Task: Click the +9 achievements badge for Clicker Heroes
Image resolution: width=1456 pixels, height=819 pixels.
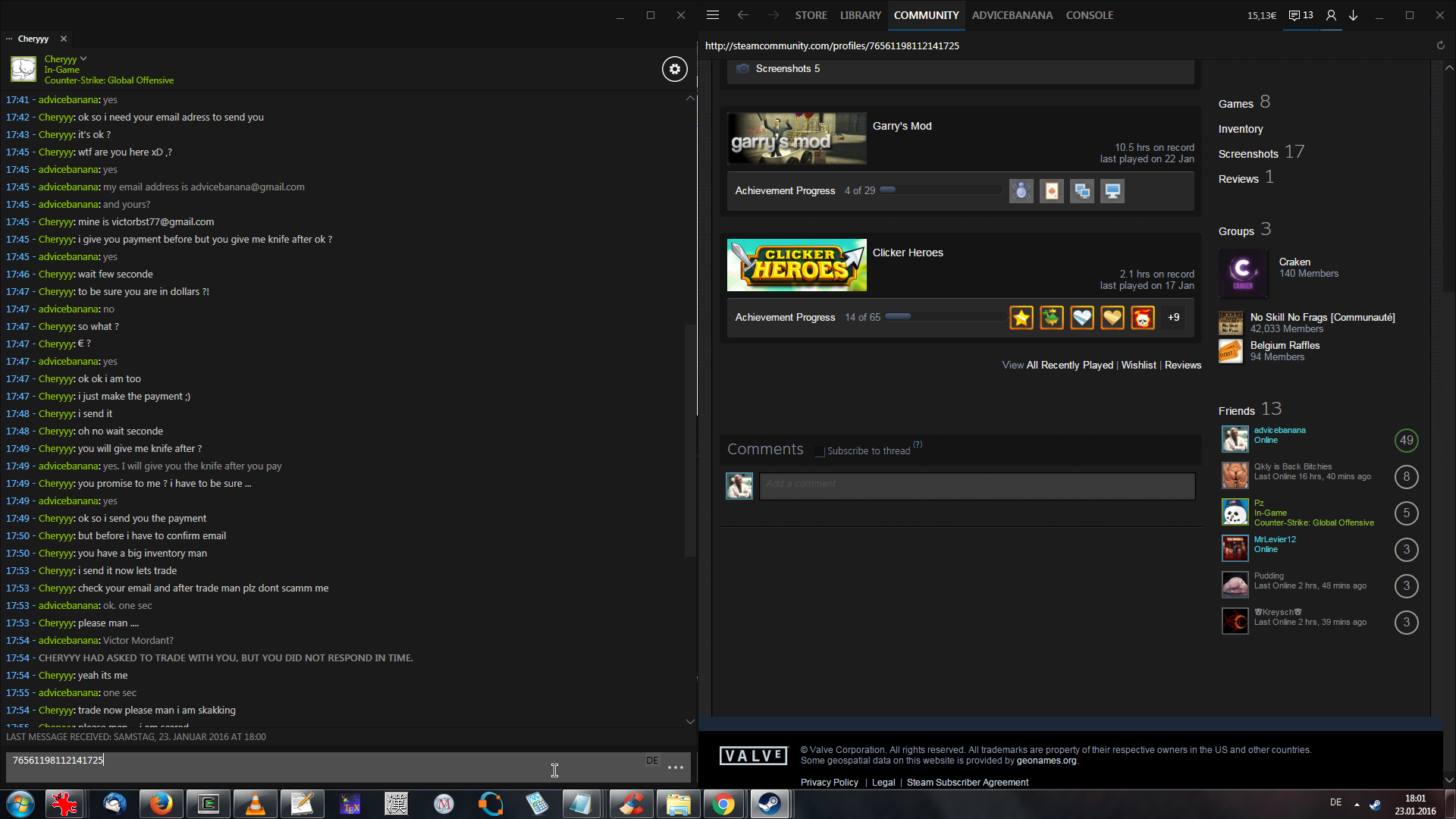Action: pyautogui.click(x=1173, y=318)
